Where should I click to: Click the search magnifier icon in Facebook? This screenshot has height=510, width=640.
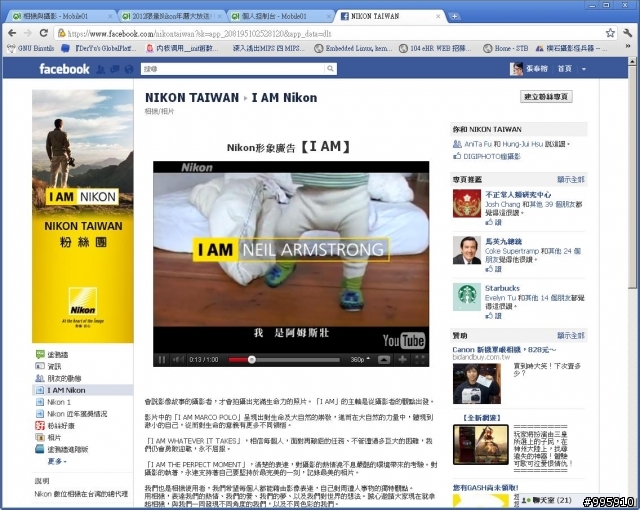[330, 69]
